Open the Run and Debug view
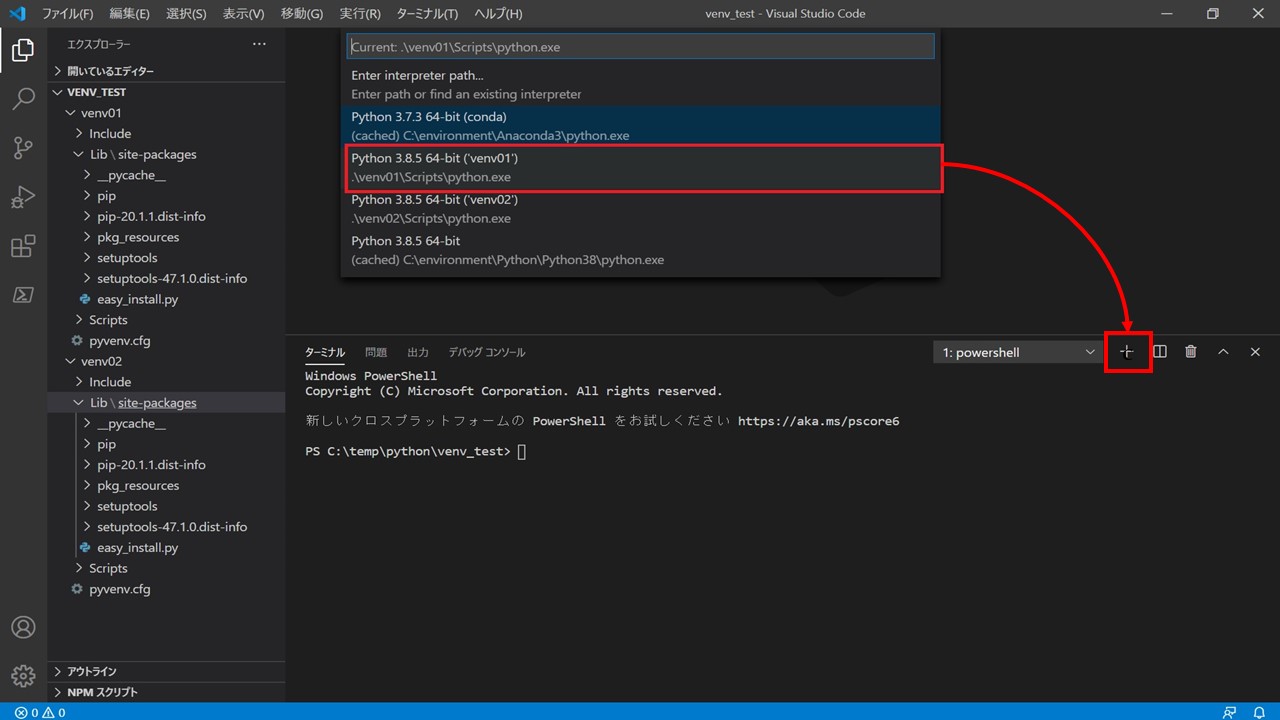1280x720 pixels. point(24,196)
